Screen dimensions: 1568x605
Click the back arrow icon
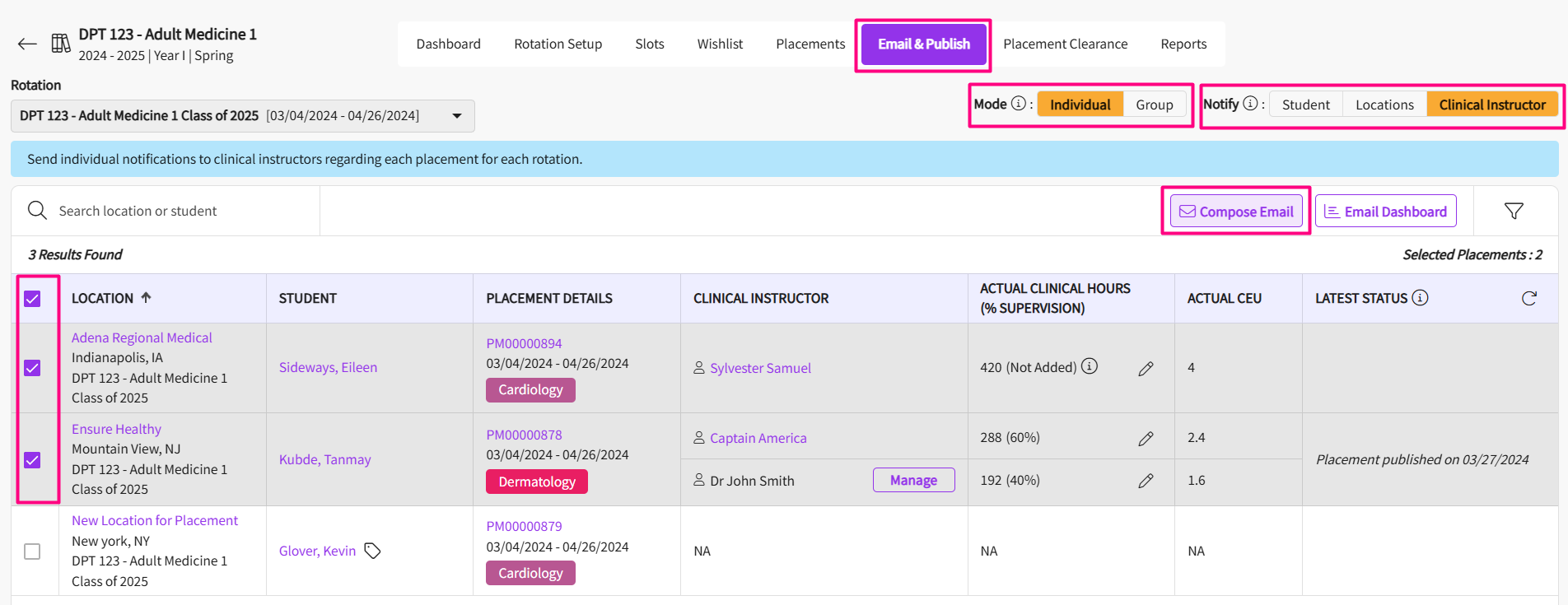[x=27, y=44]
